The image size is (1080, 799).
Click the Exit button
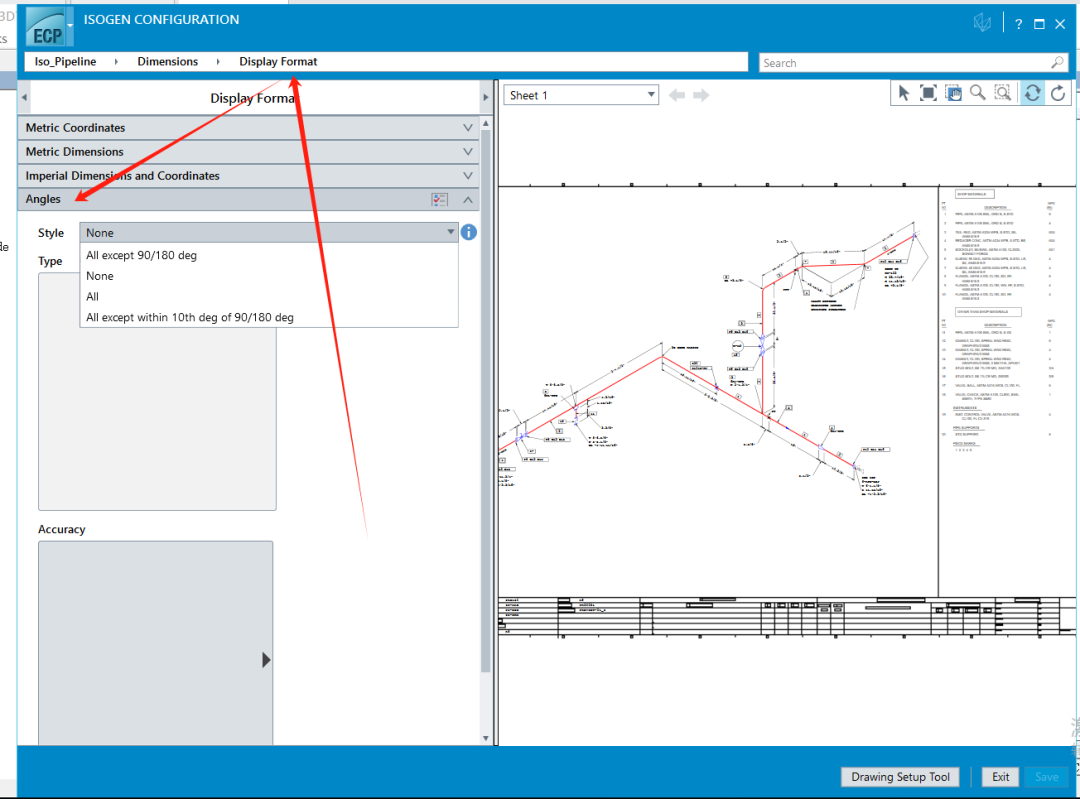pyautogui.click(x=1001, y=777)
